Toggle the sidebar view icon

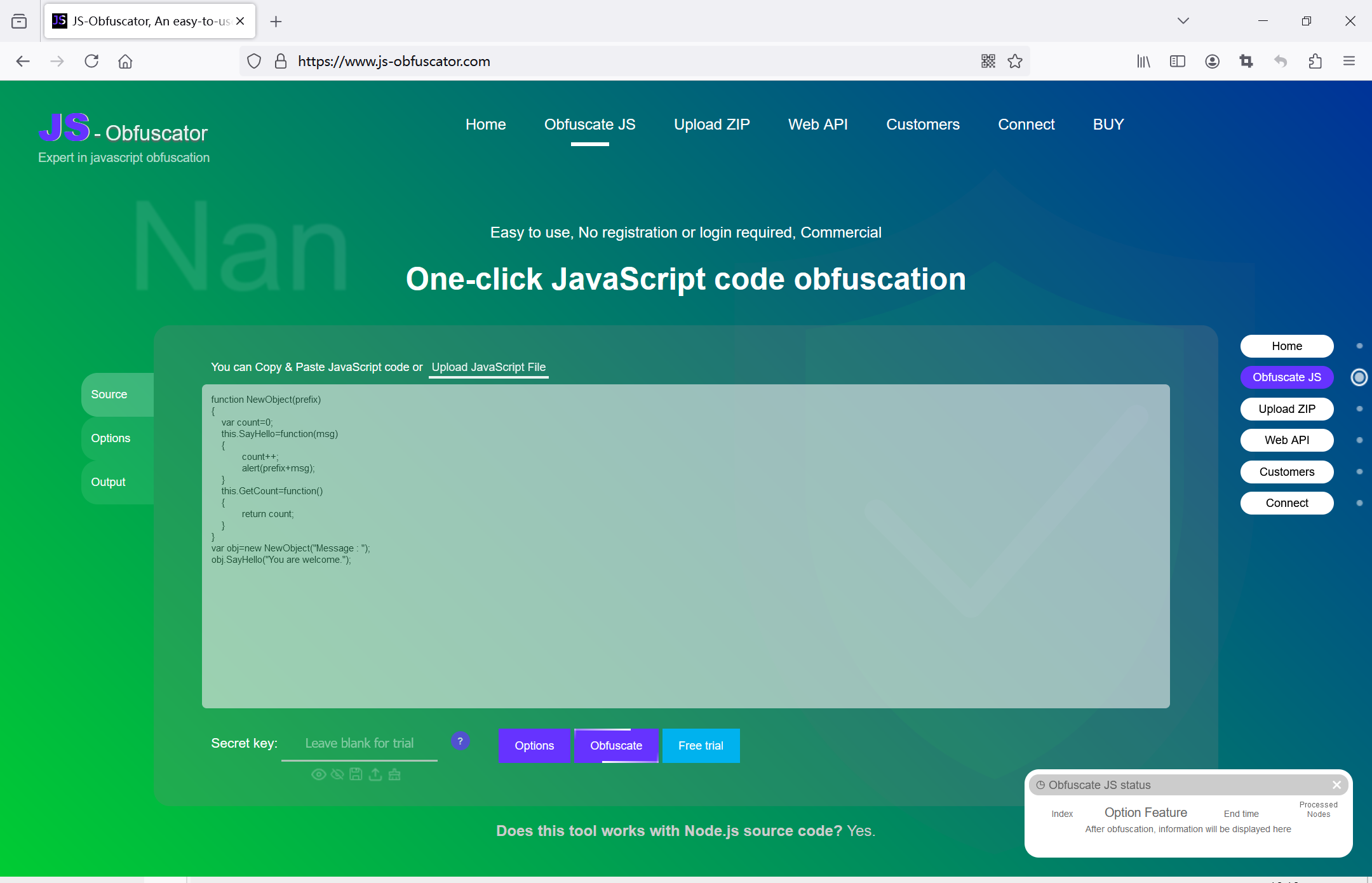click(1178, 61)
